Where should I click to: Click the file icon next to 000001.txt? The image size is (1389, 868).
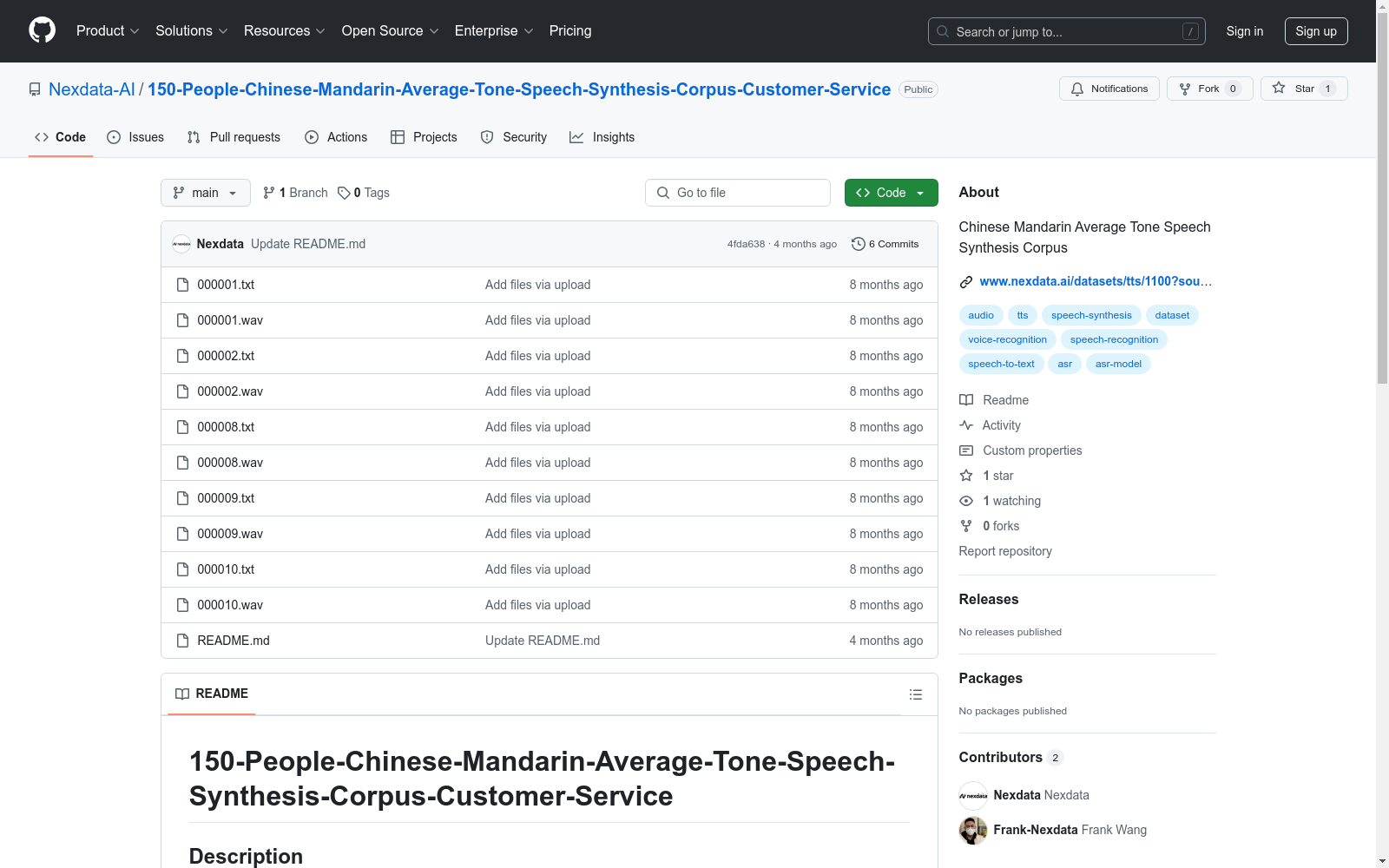[x=182, y=285]
